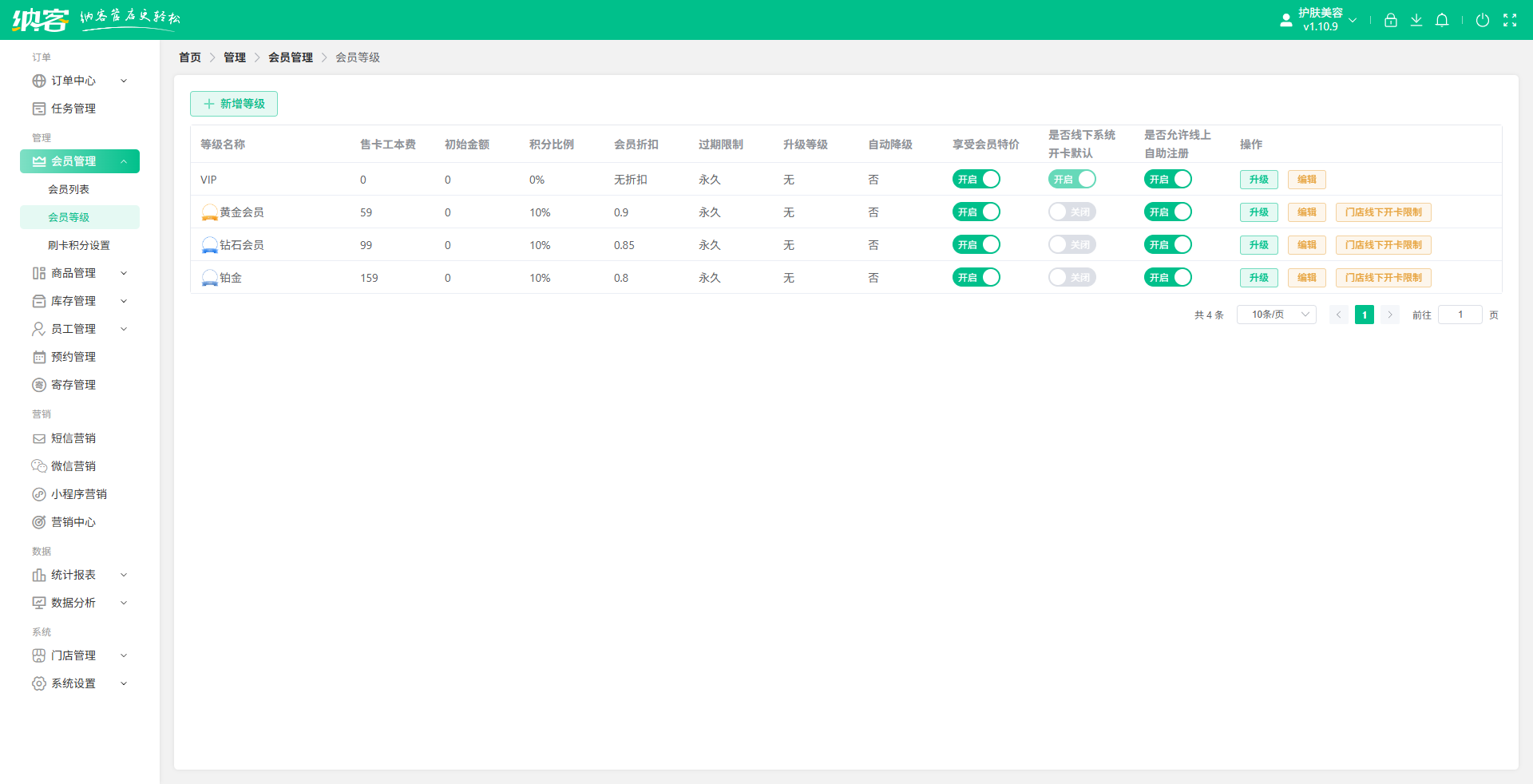Image resolution: width=1533 pixels, height=784 pixels.
Task: Enable 线下系统开卡默认 for 黄金会员
Action: point(1072,212)
